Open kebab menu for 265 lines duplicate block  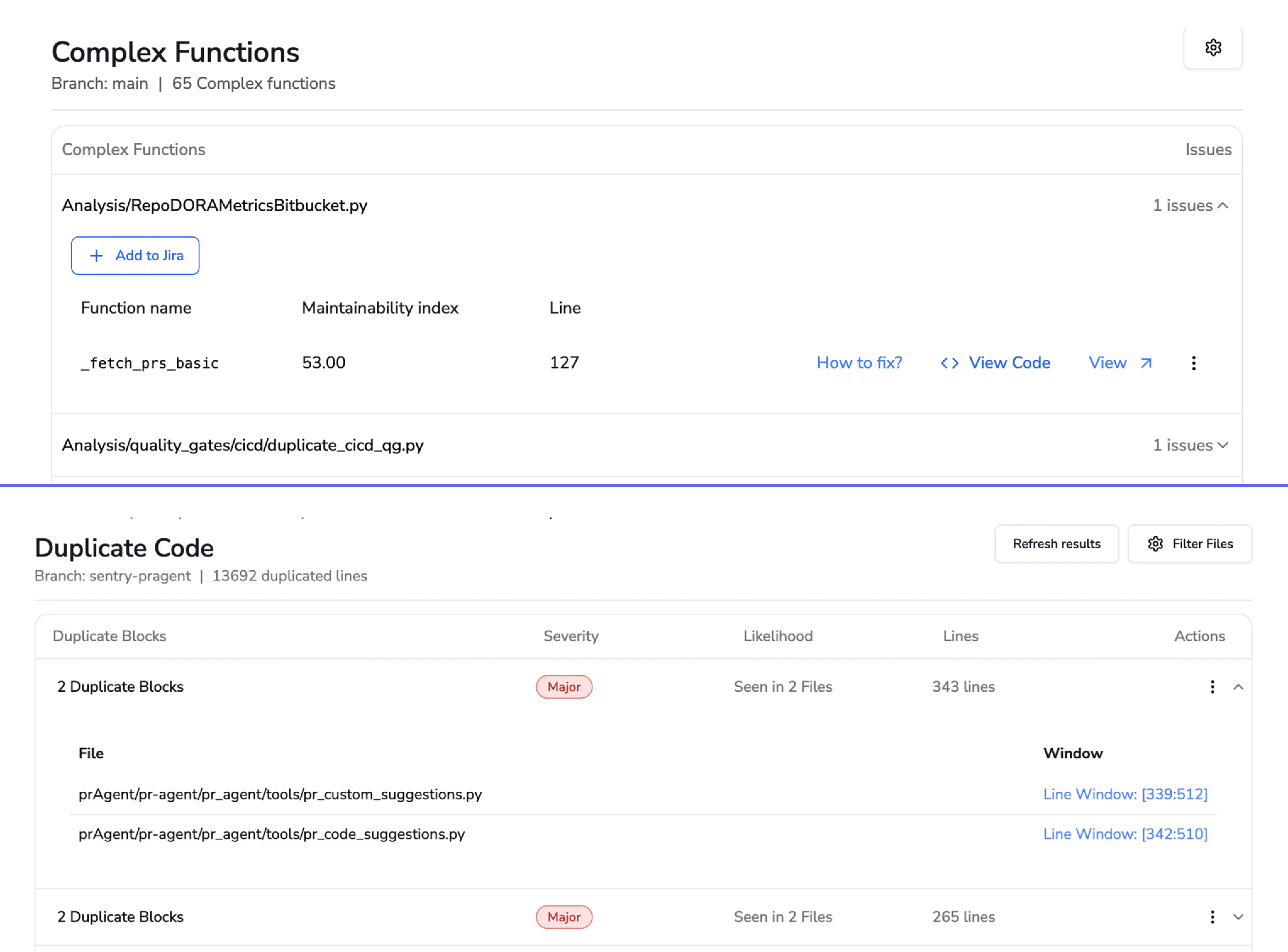(x=1212, y=917)
